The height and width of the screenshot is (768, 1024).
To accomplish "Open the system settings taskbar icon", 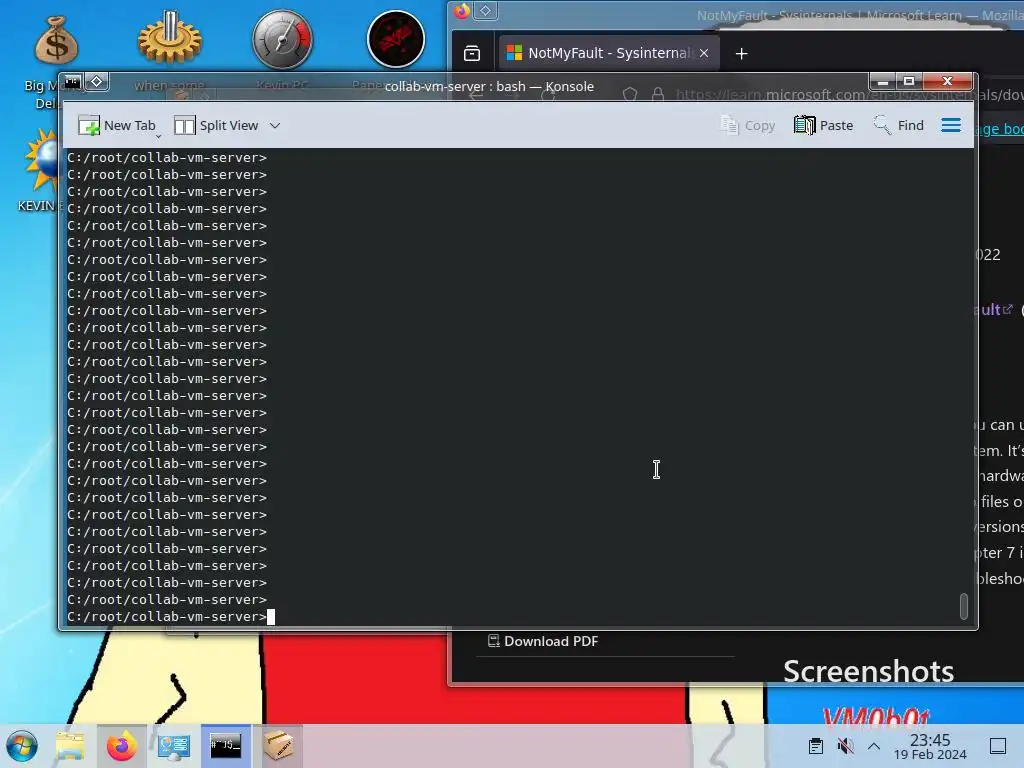I will coord(174,746).
